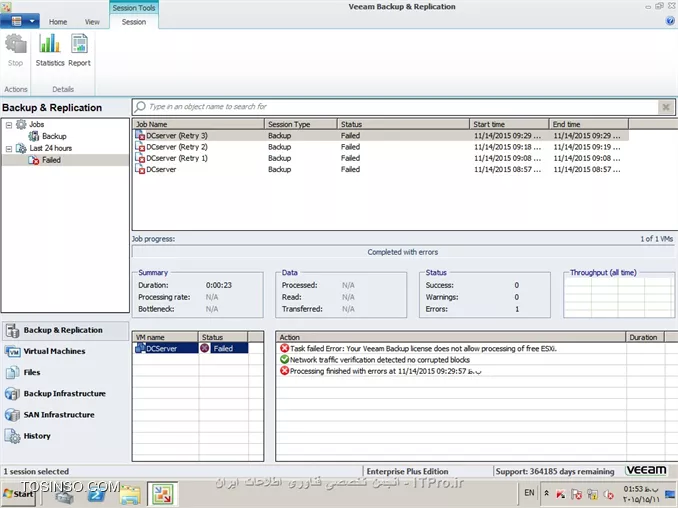This screenshot has width=678, height=508.
Task: Click the Support days remaining status text
Action: coord(555,471)
